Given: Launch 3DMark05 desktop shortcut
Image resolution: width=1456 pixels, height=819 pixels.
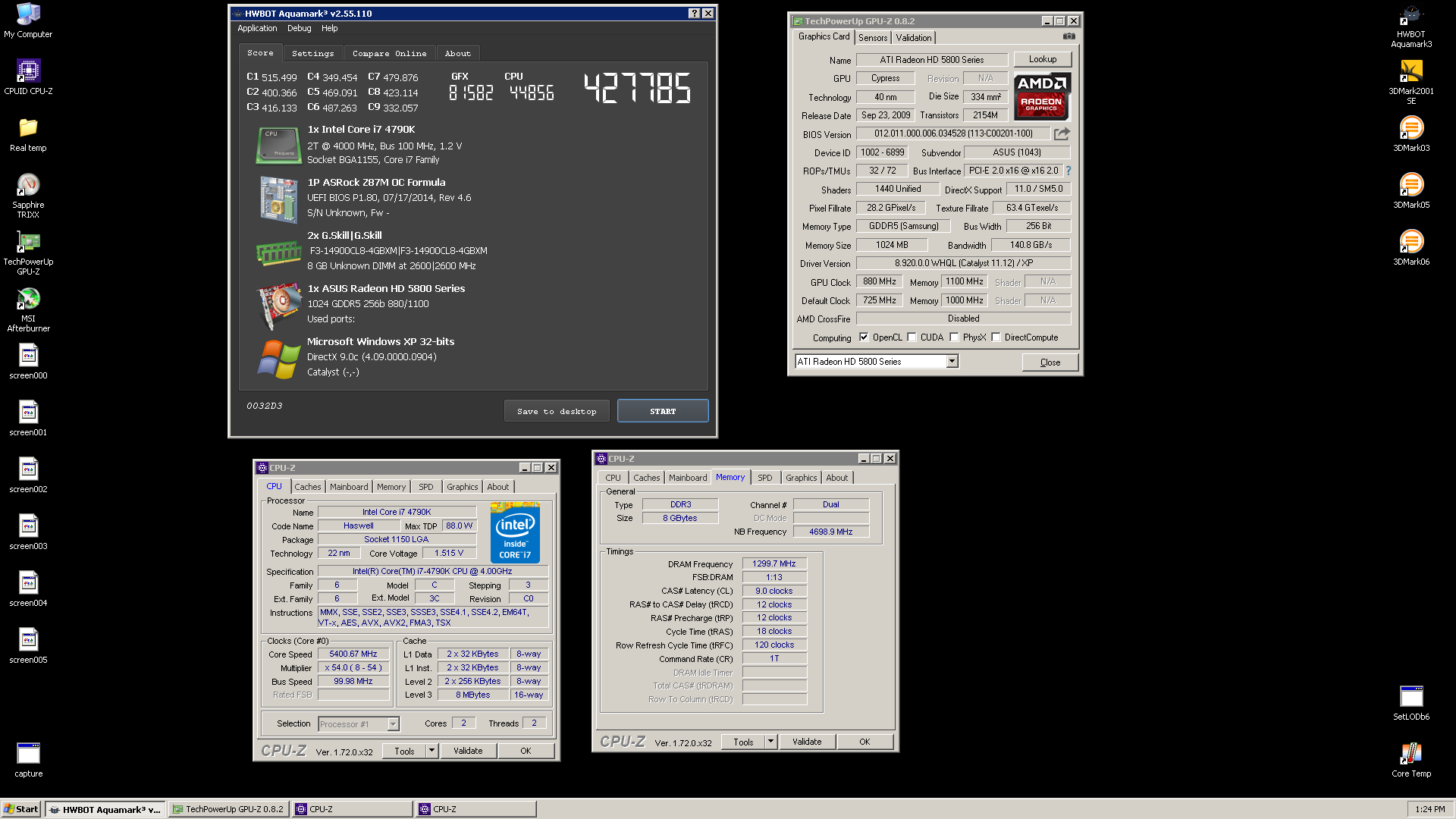Looking at the screenshot, I should [1411, 191].
